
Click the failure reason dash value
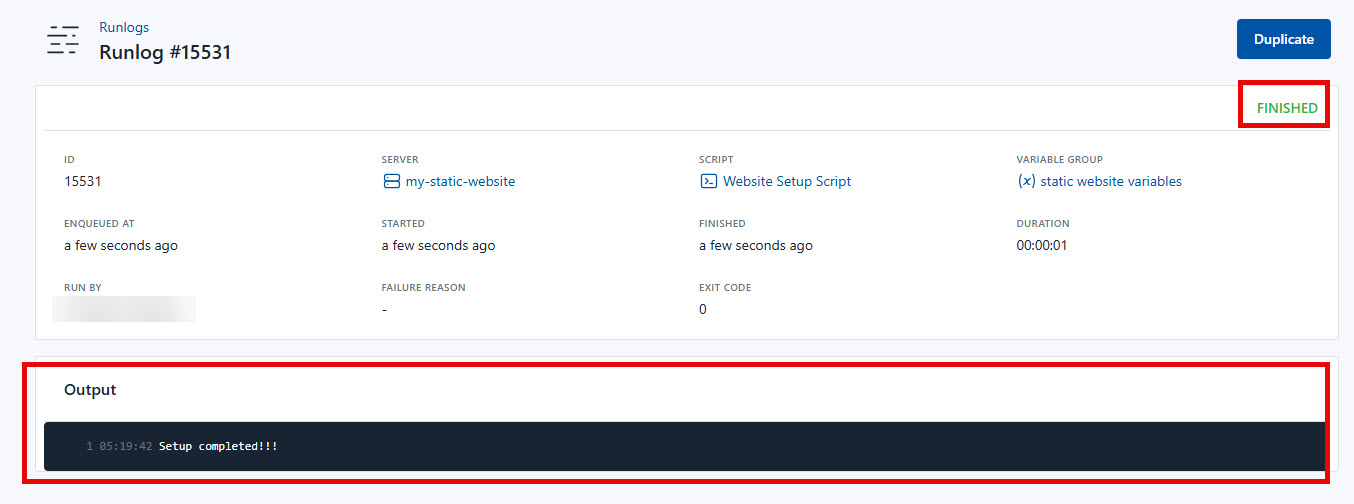click(x=385, y=309)
